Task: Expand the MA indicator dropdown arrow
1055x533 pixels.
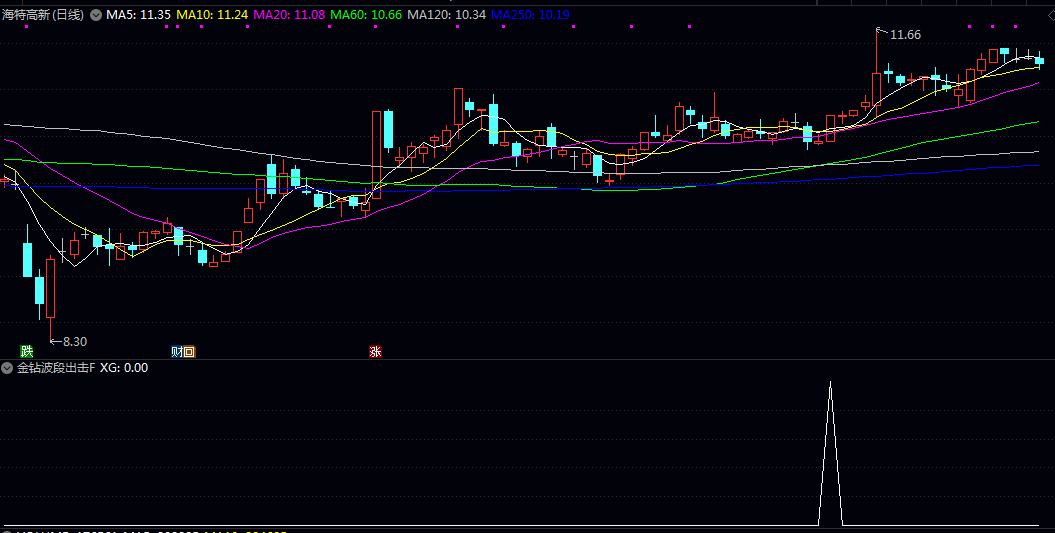Action: tap(96, 15)
